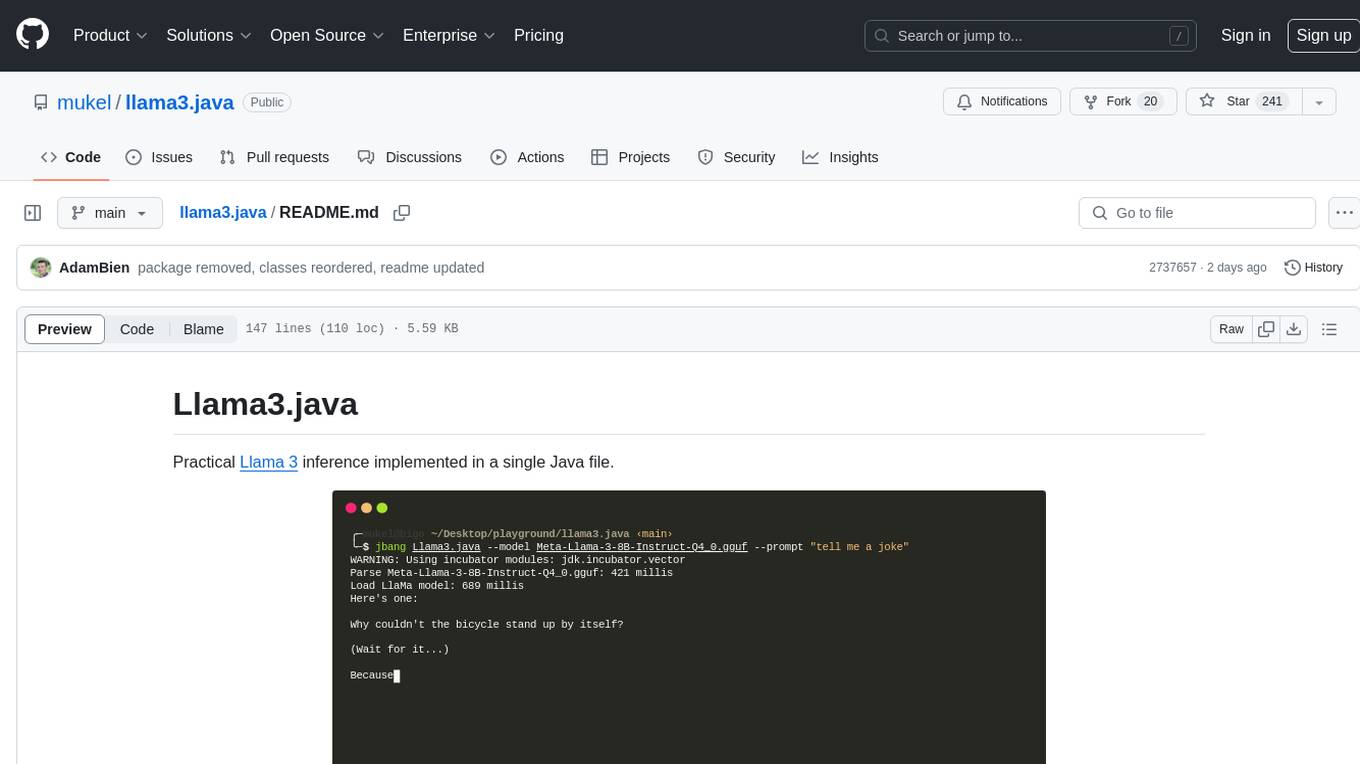1360x764 pixels.
Task: Open the Raw file view
Action: 1231,329
